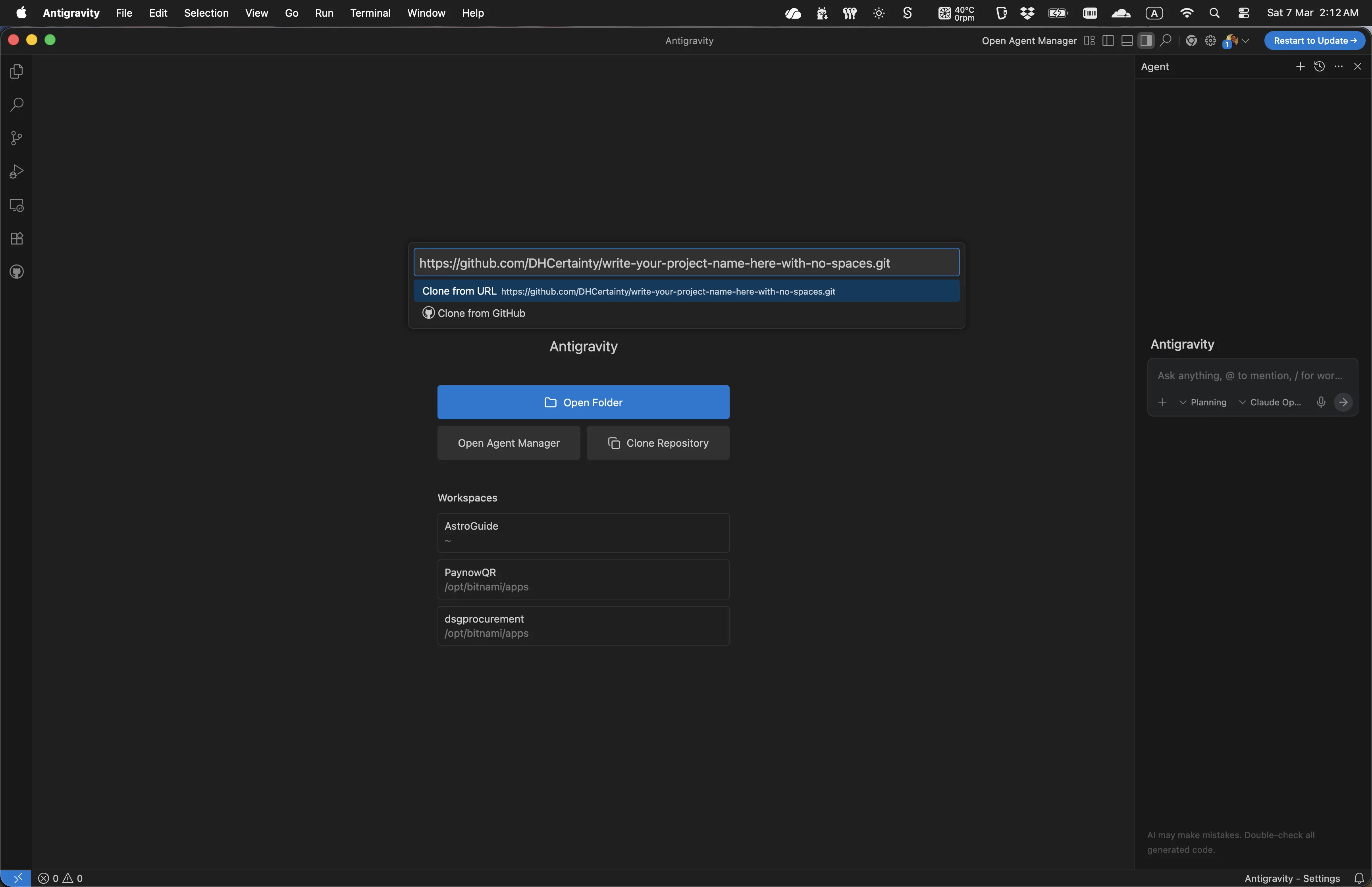Toggle the Agent secondary side bar
Viewport: 1372px width, 887px height.
pyautogui.click(x=1146, y=40)
